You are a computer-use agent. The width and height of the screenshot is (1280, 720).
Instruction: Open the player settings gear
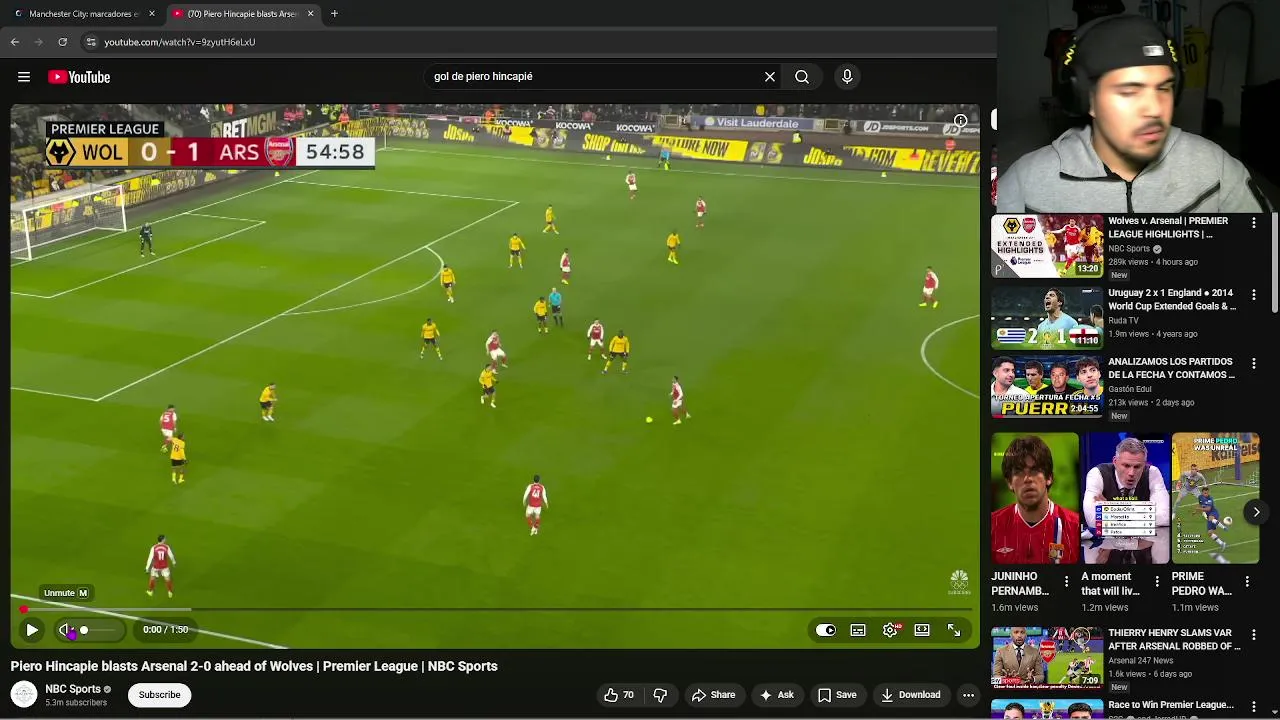890,630
